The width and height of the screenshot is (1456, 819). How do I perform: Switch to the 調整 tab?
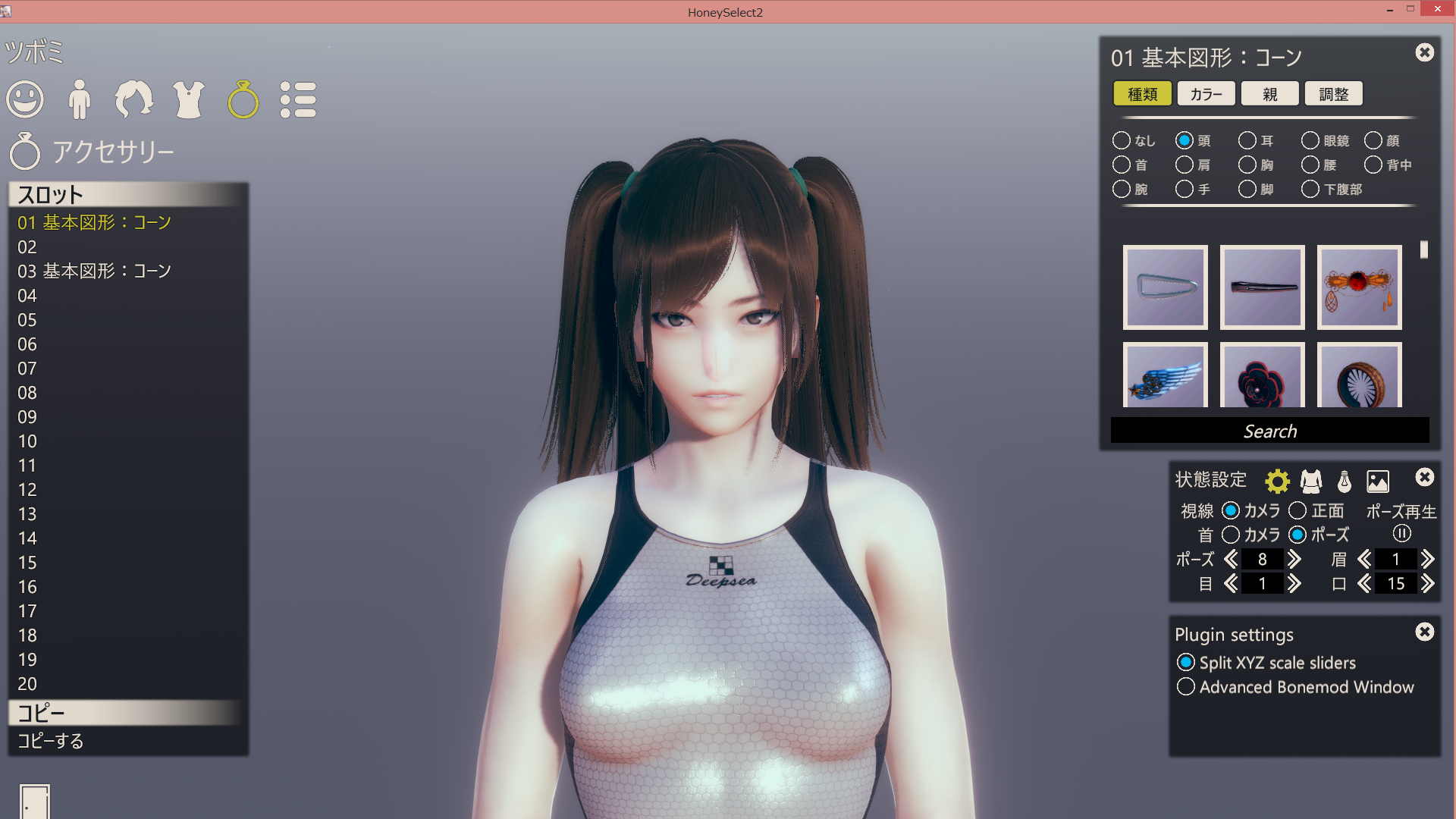tap(1334, 94)
